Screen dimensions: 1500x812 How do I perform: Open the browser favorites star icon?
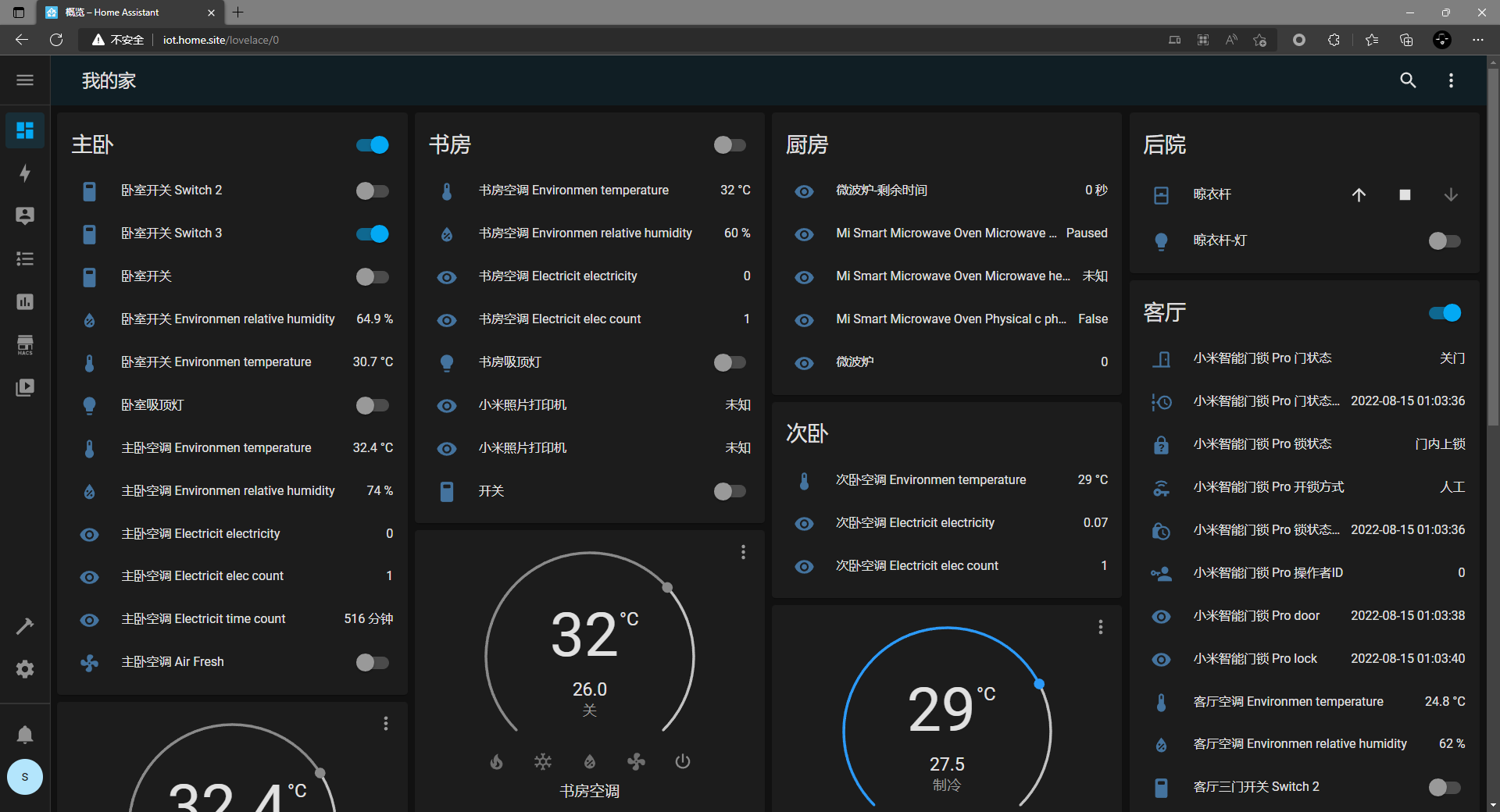[1371, 40]
